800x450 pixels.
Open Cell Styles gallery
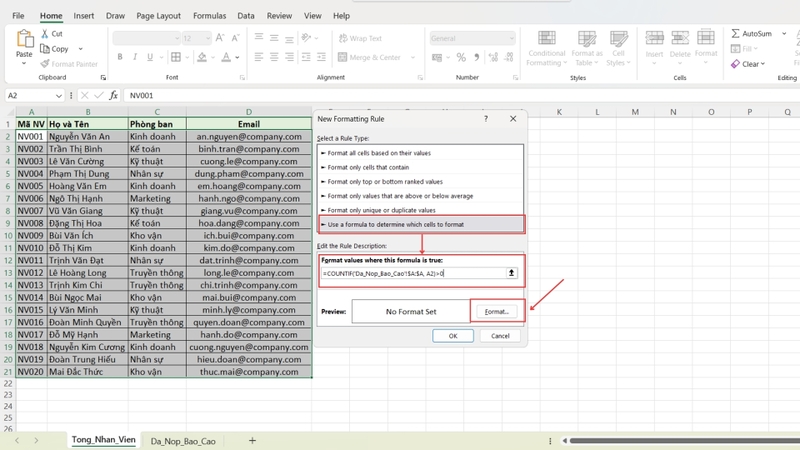tap(618, 48)
